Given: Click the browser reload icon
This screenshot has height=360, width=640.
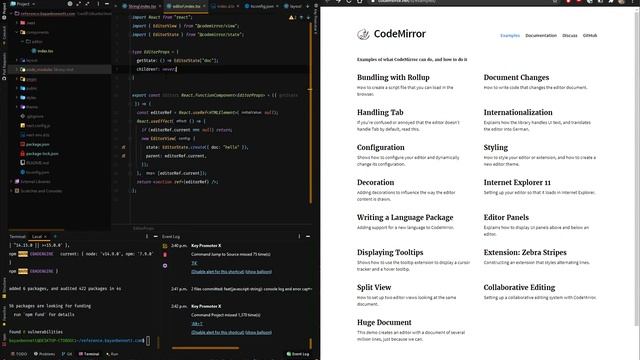Looking at the screenshot, I should click(x=349, y=1).
